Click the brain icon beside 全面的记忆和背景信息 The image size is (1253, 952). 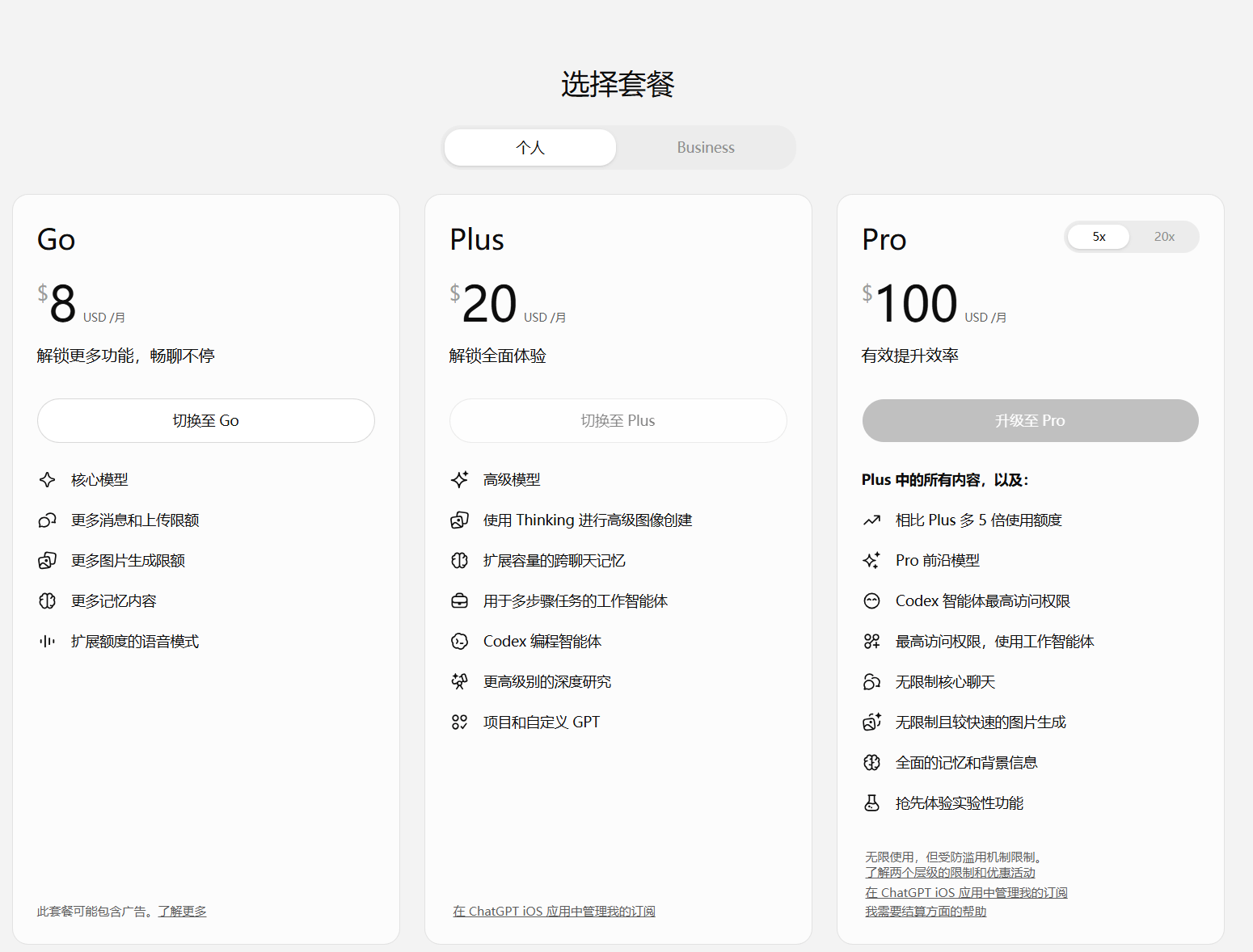tap(872, 763)
